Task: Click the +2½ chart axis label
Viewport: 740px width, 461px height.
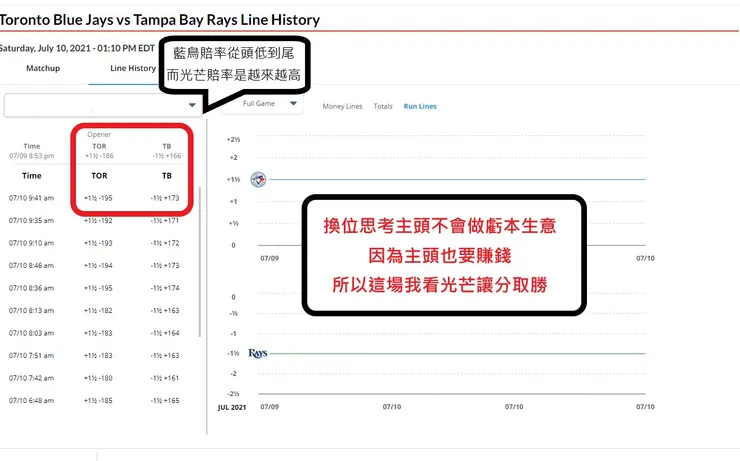Action: [x=233, y=139]
